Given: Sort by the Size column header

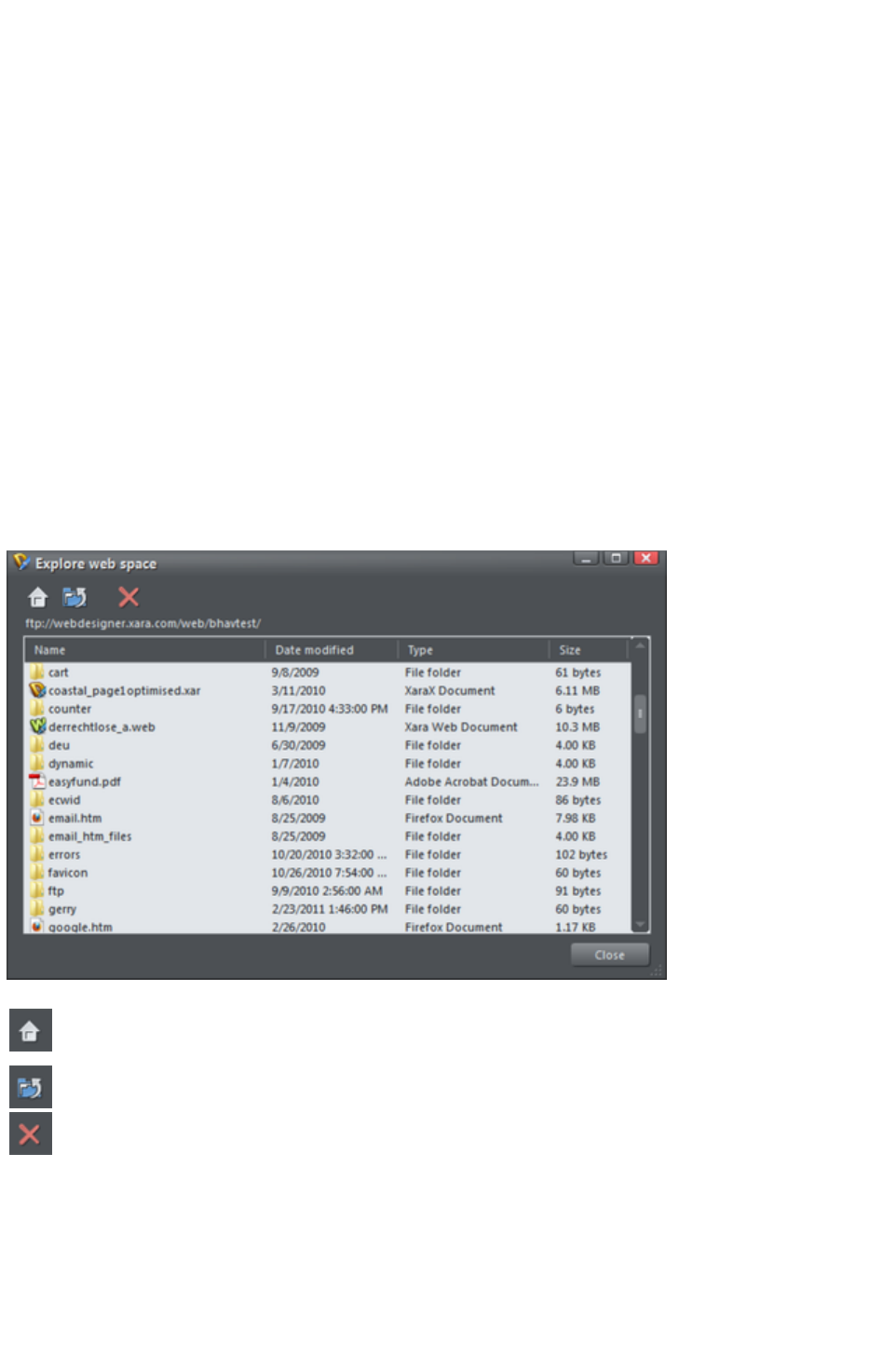Looking at the screenshot, I should (589, 650).
